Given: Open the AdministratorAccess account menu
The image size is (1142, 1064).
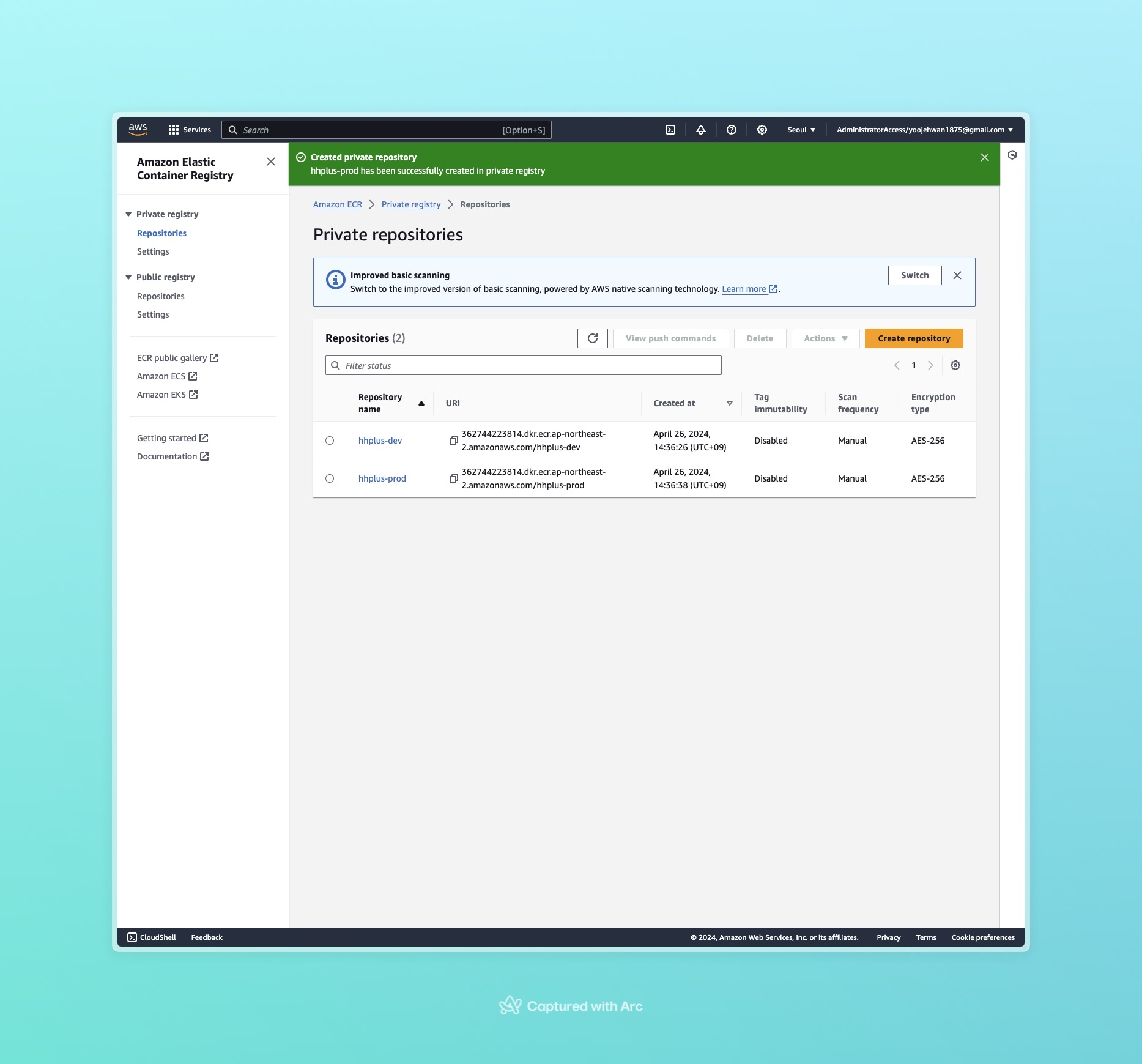Looking at the screenshot, I should pos(925,130).
